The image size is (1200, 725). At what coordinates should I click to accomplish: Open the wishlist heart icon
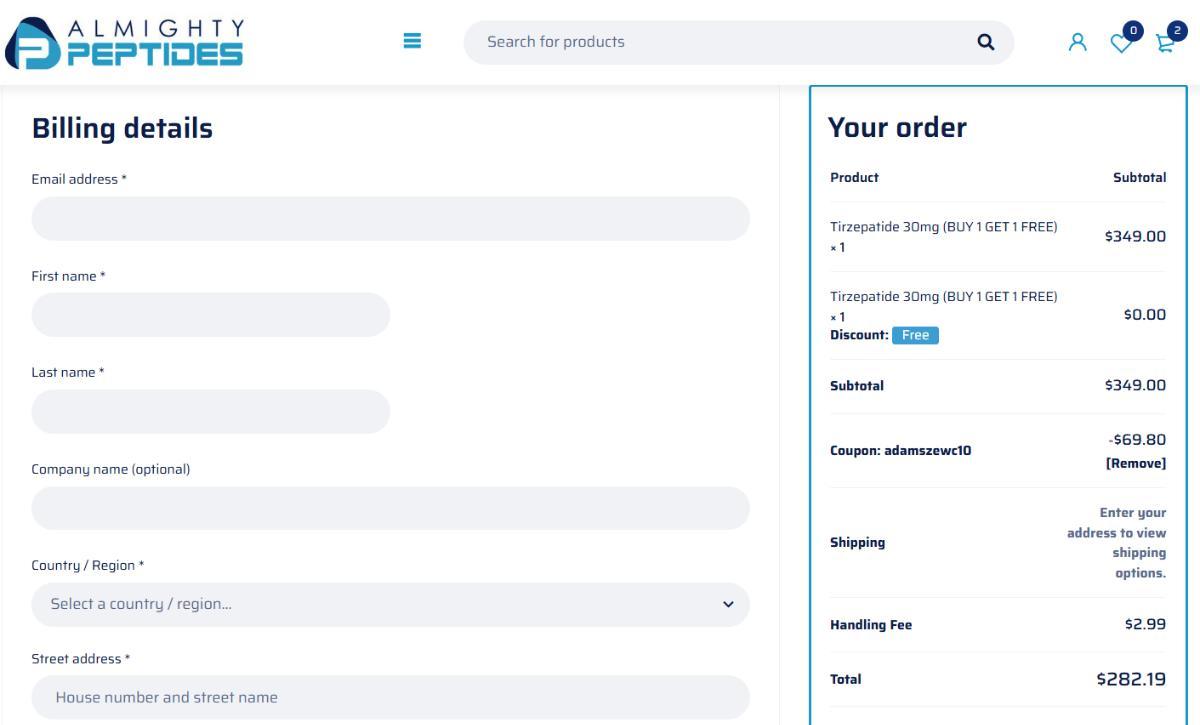[x=1124, y=42]
